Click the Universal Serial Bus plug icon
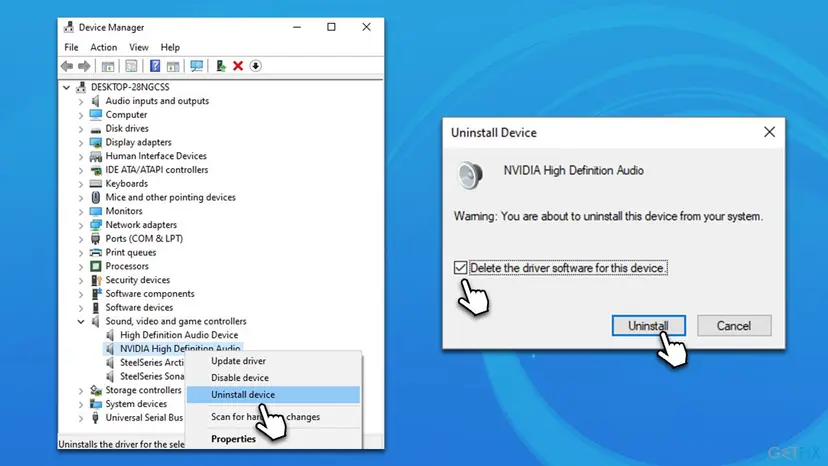This screenshot has height=466, width=828. coord(96,417)
